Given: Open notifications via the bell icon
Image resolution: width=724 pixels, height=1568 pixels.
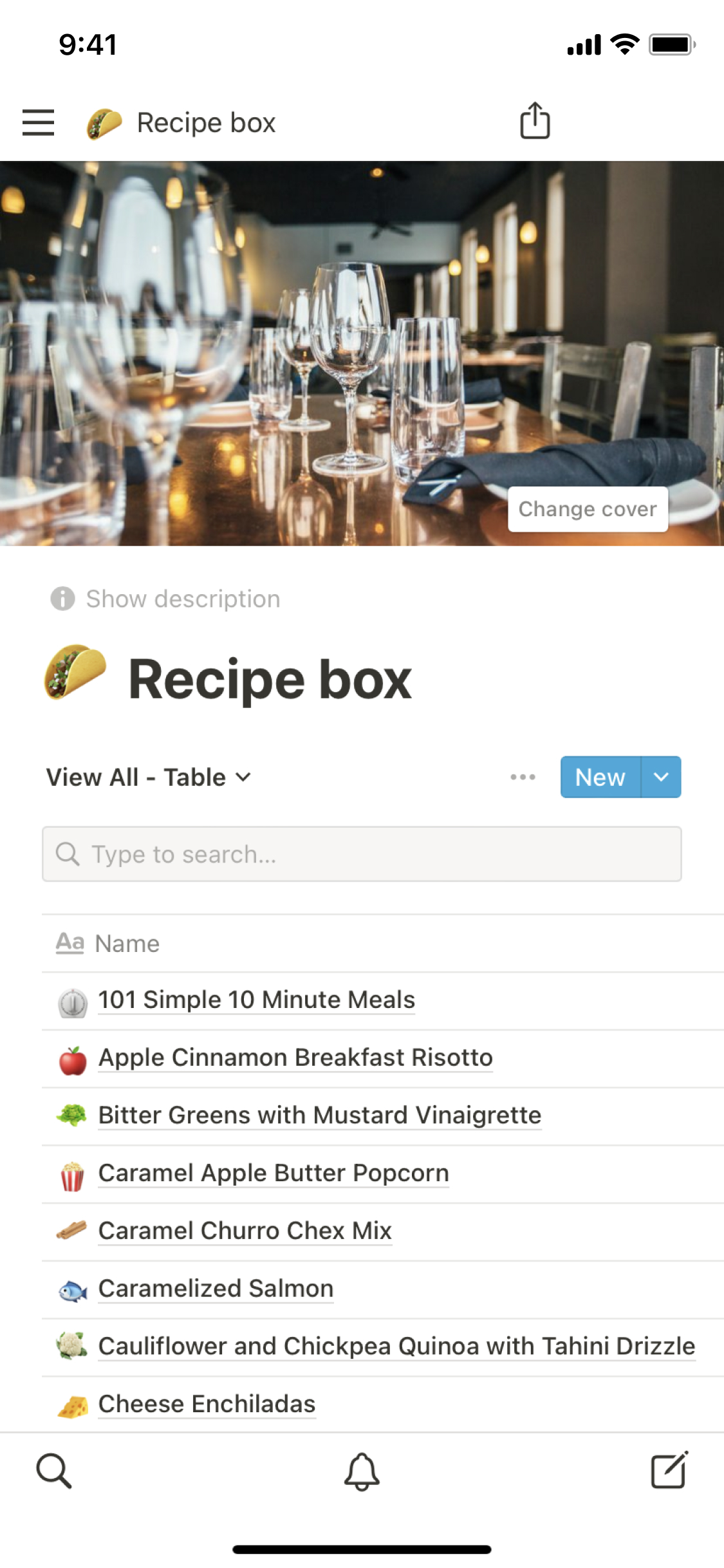Looking at the screenshot, I should 362,1470.
